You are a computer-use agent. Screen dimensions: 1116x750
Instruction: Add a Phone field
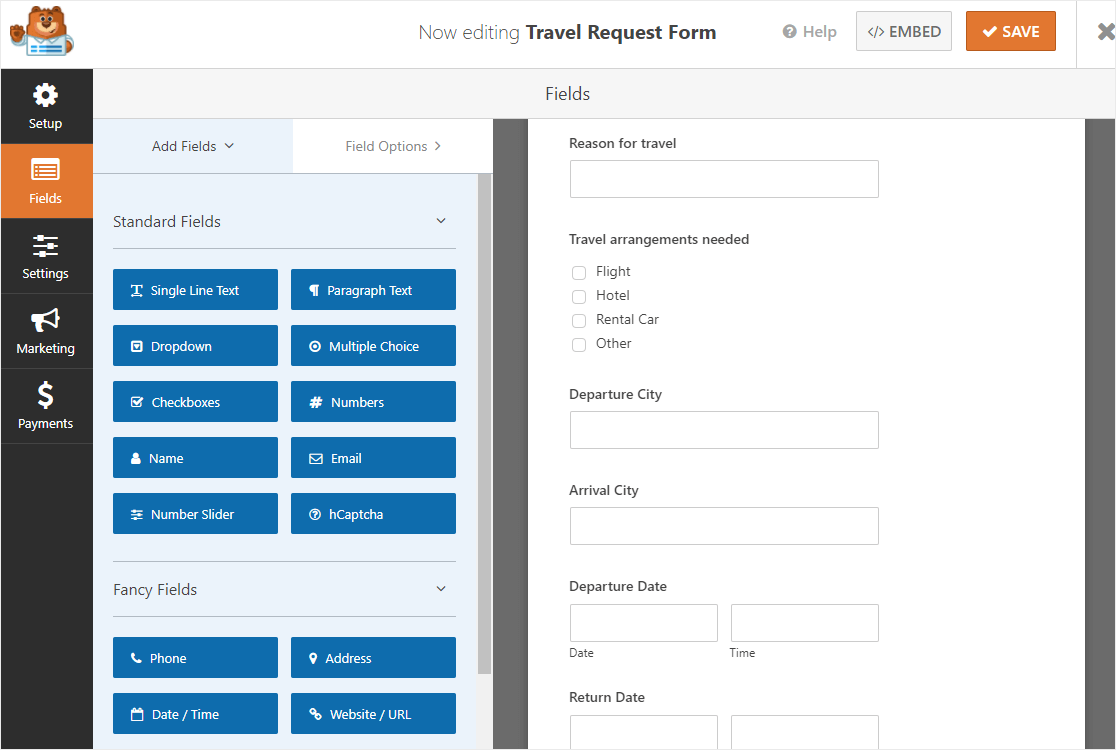195,657
